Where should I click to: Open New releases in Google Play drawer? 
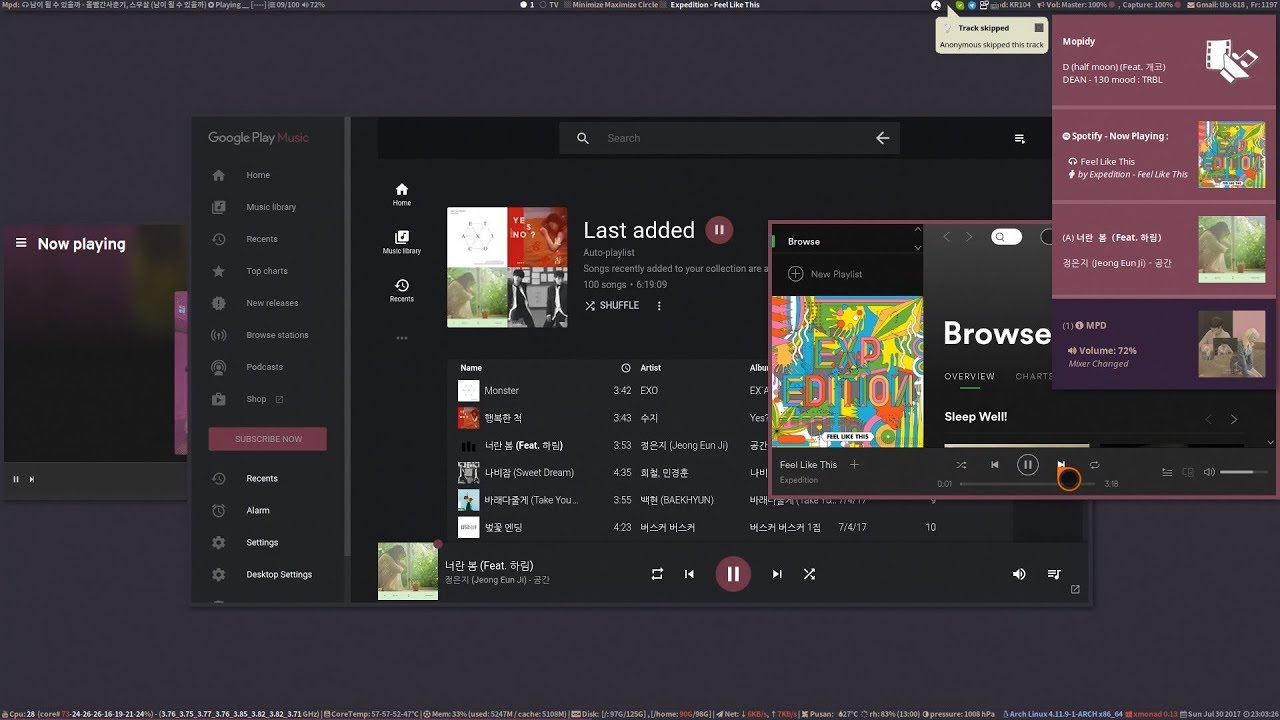[272, 303]
